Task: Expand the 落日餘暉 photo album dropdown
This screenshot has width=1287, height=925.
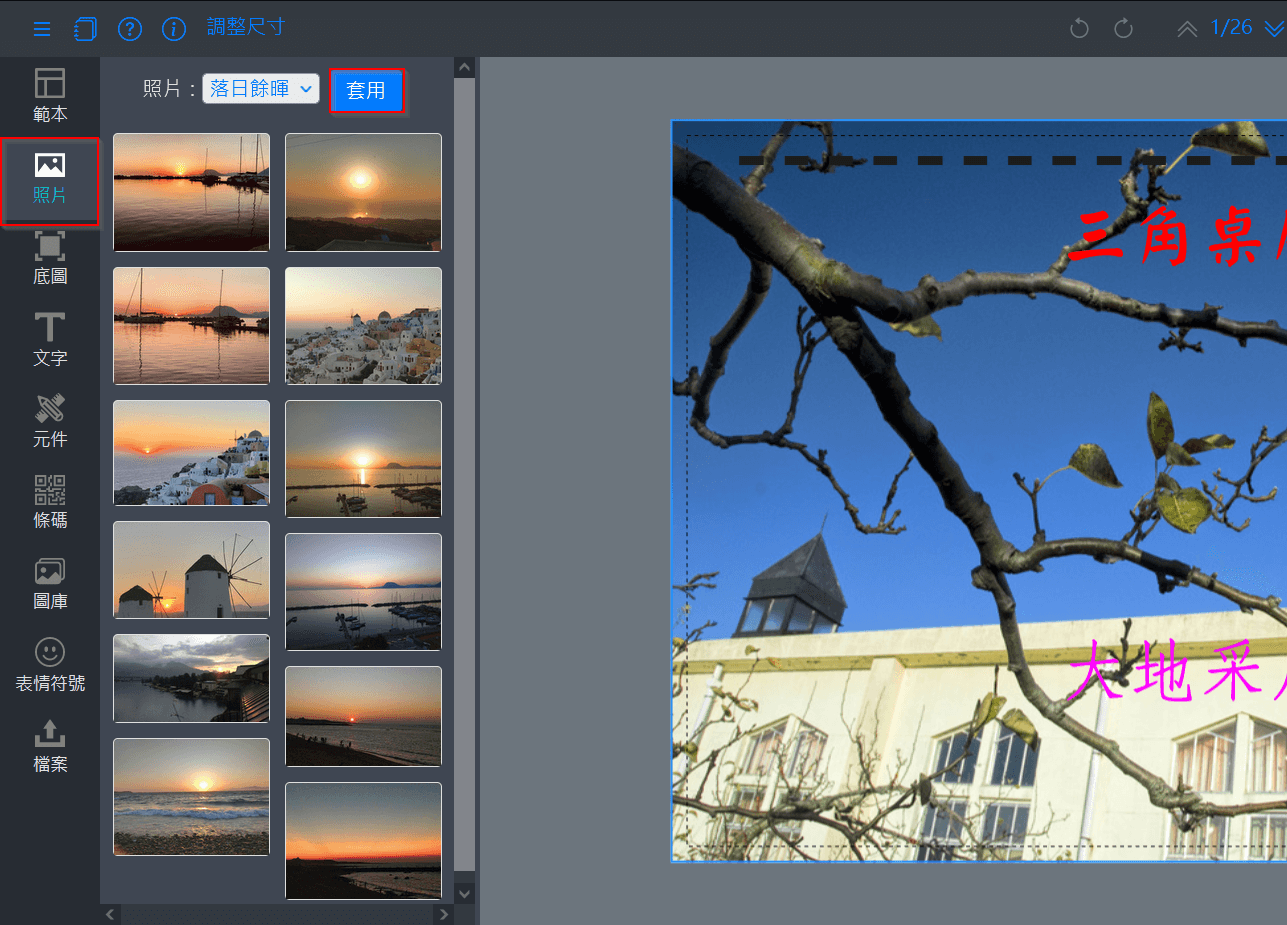Action: 261,89
